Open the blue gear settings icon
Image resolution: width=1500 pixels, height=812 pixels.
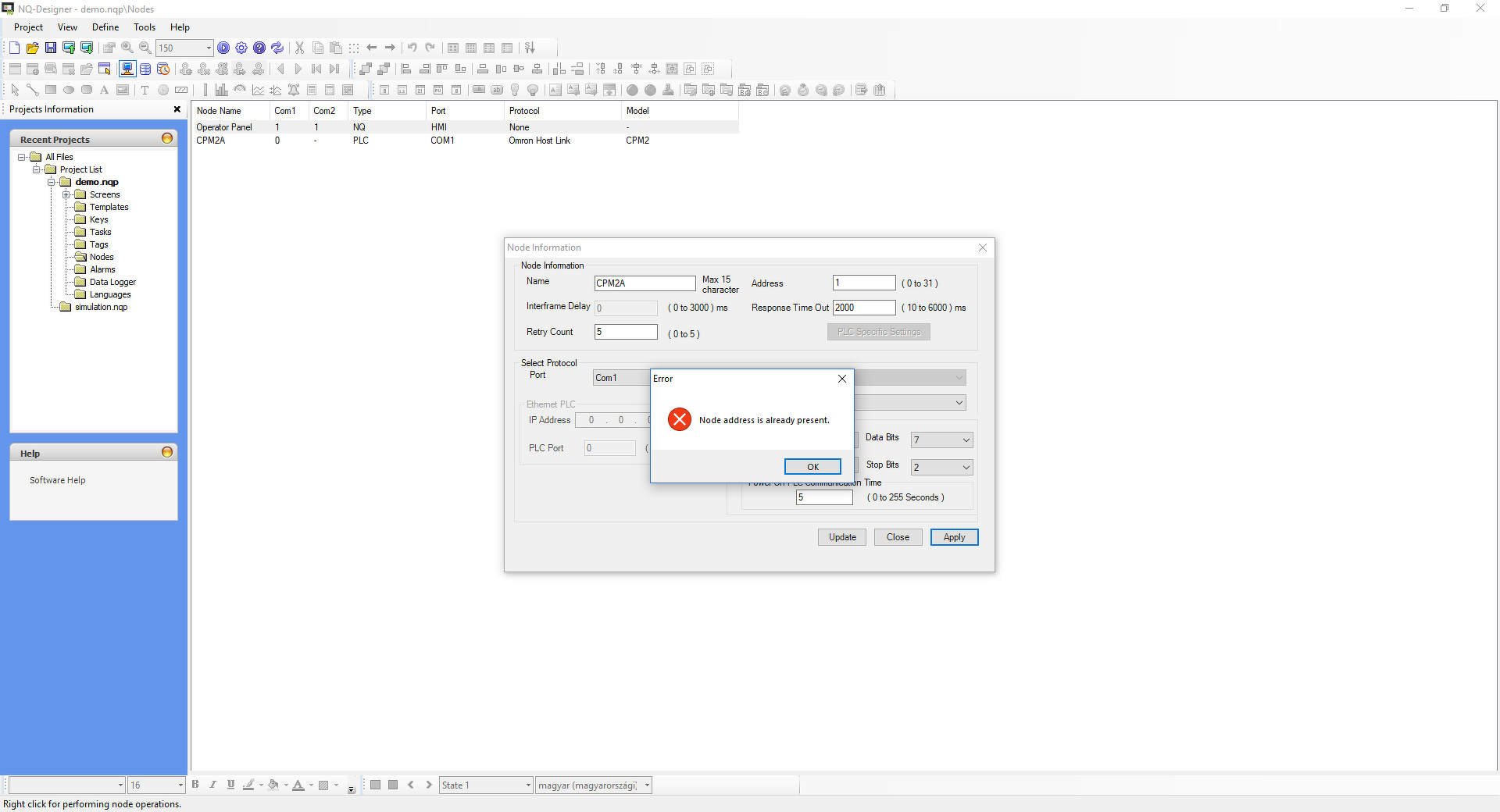click(x=241, y=48)
